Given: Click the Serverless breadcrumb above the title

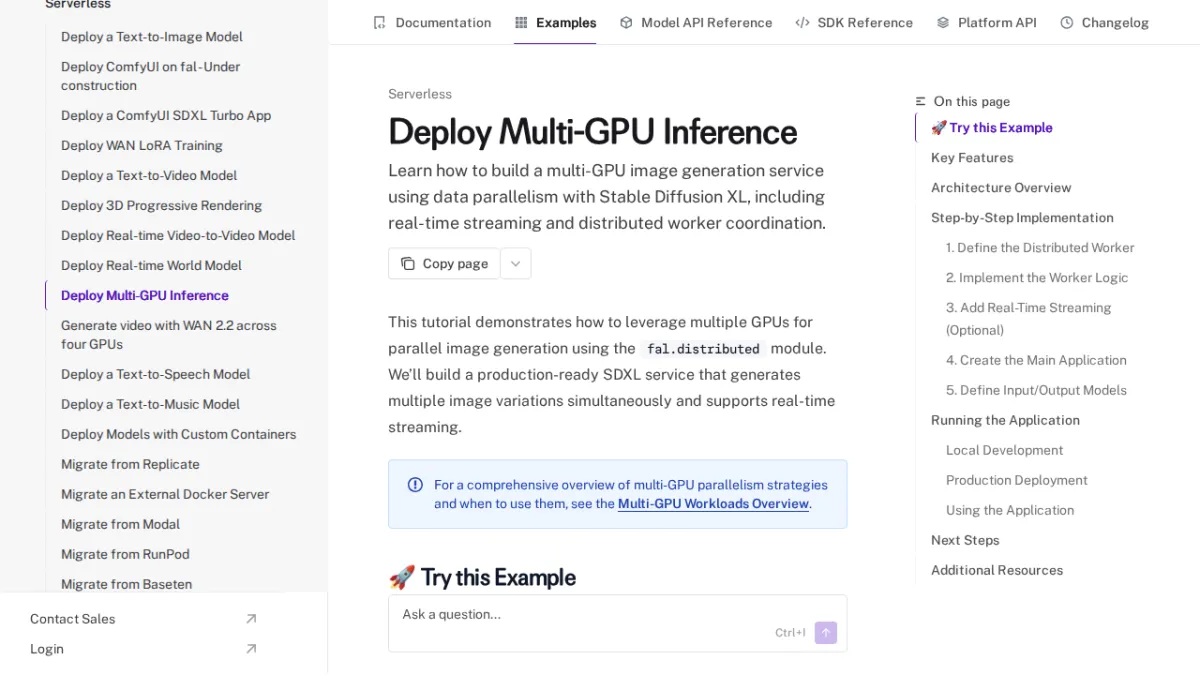Looking at the screenshot, I should (x=420, y=94).
